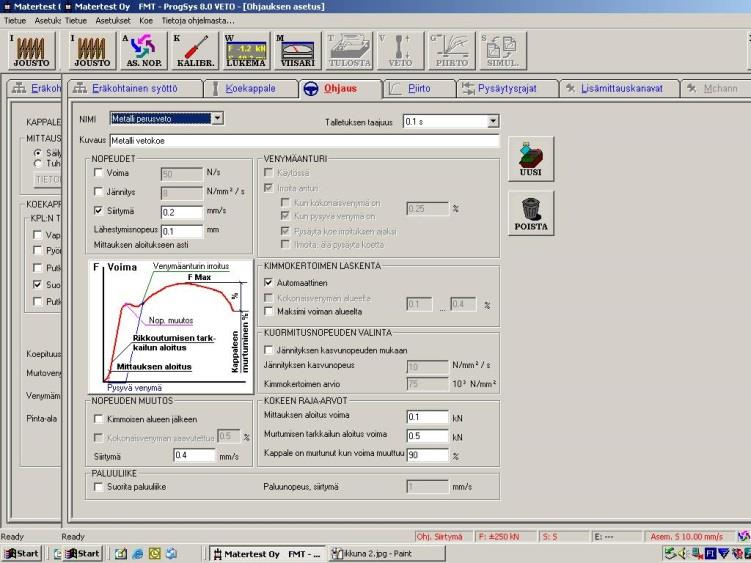
Task: Open the Koe menu
Action: coord(146,21)
